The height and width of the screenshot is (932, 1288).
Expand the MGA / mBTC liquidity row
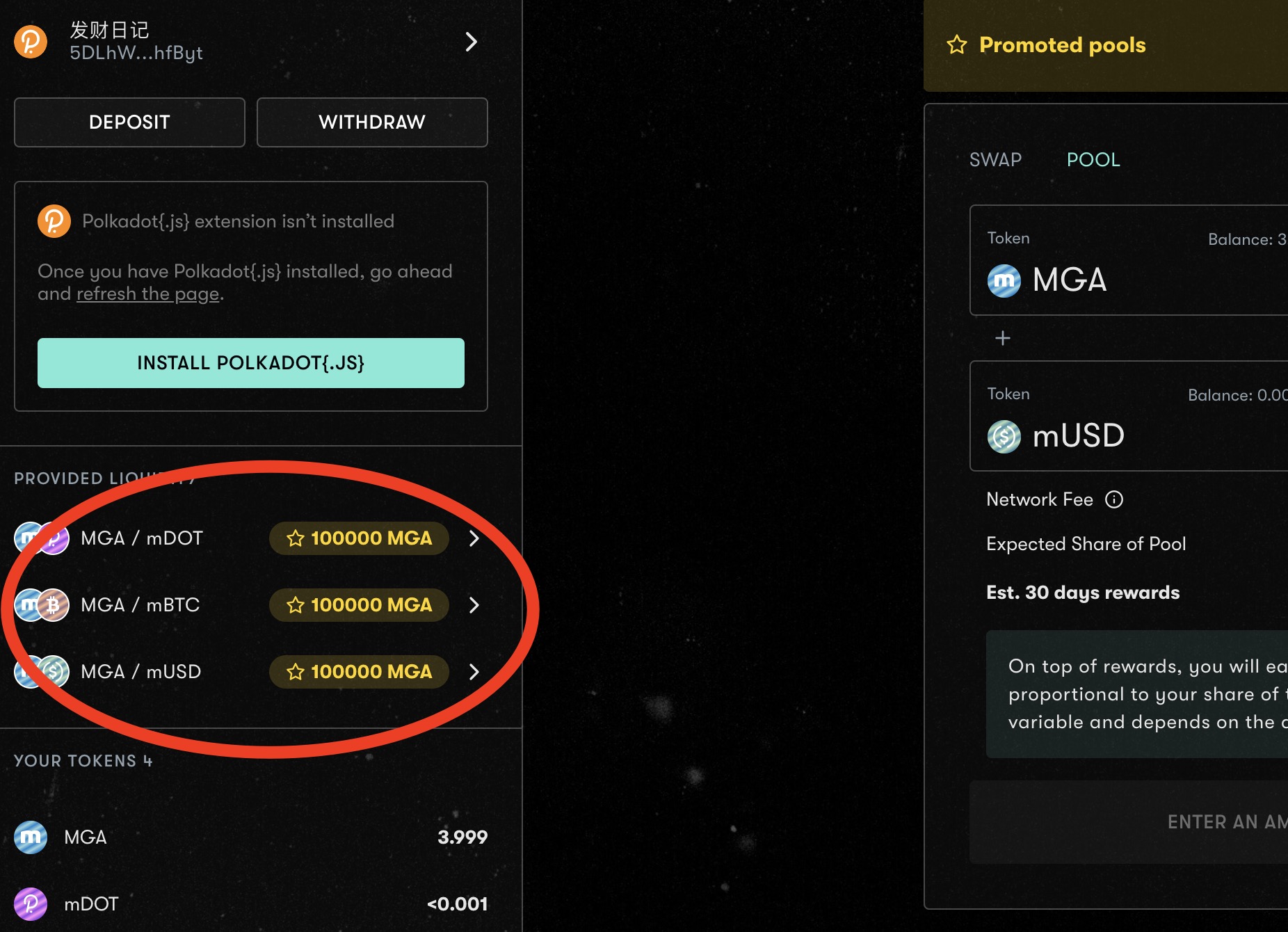click(x=474, y=605)
